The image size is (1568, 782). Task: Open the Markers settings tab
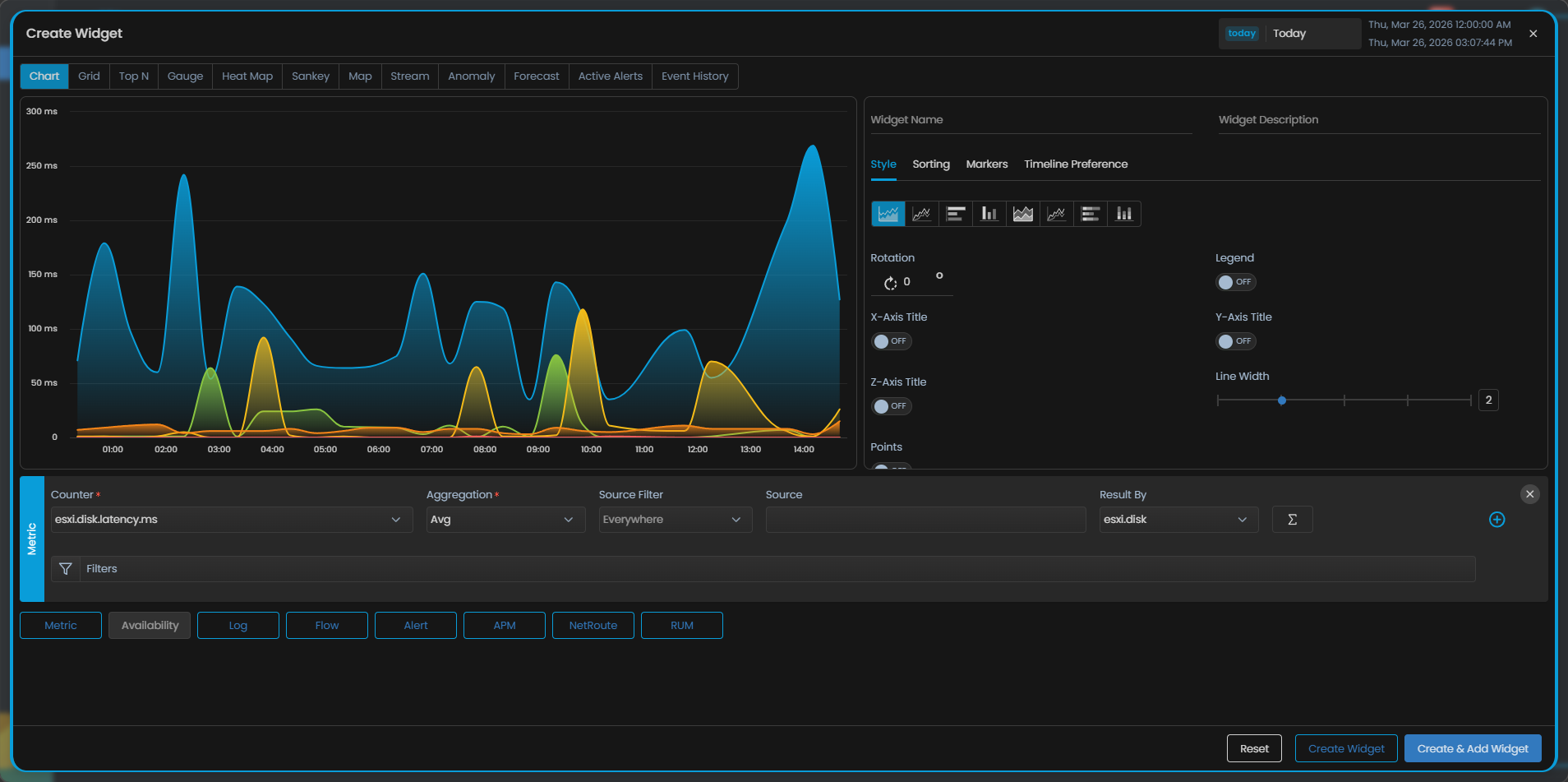[986, 164]
